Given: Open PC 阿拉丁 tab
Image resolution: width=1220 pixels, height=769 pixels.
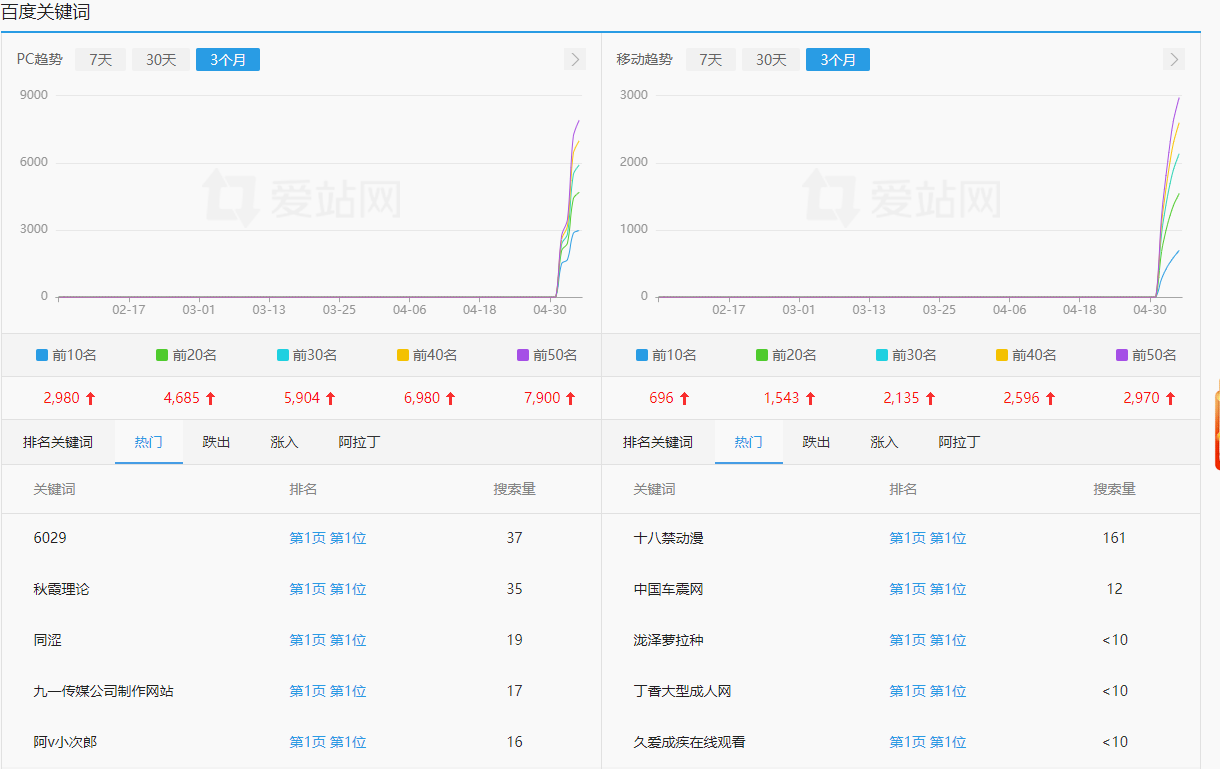Looking at the screenshot, I should tap(359, 442).
